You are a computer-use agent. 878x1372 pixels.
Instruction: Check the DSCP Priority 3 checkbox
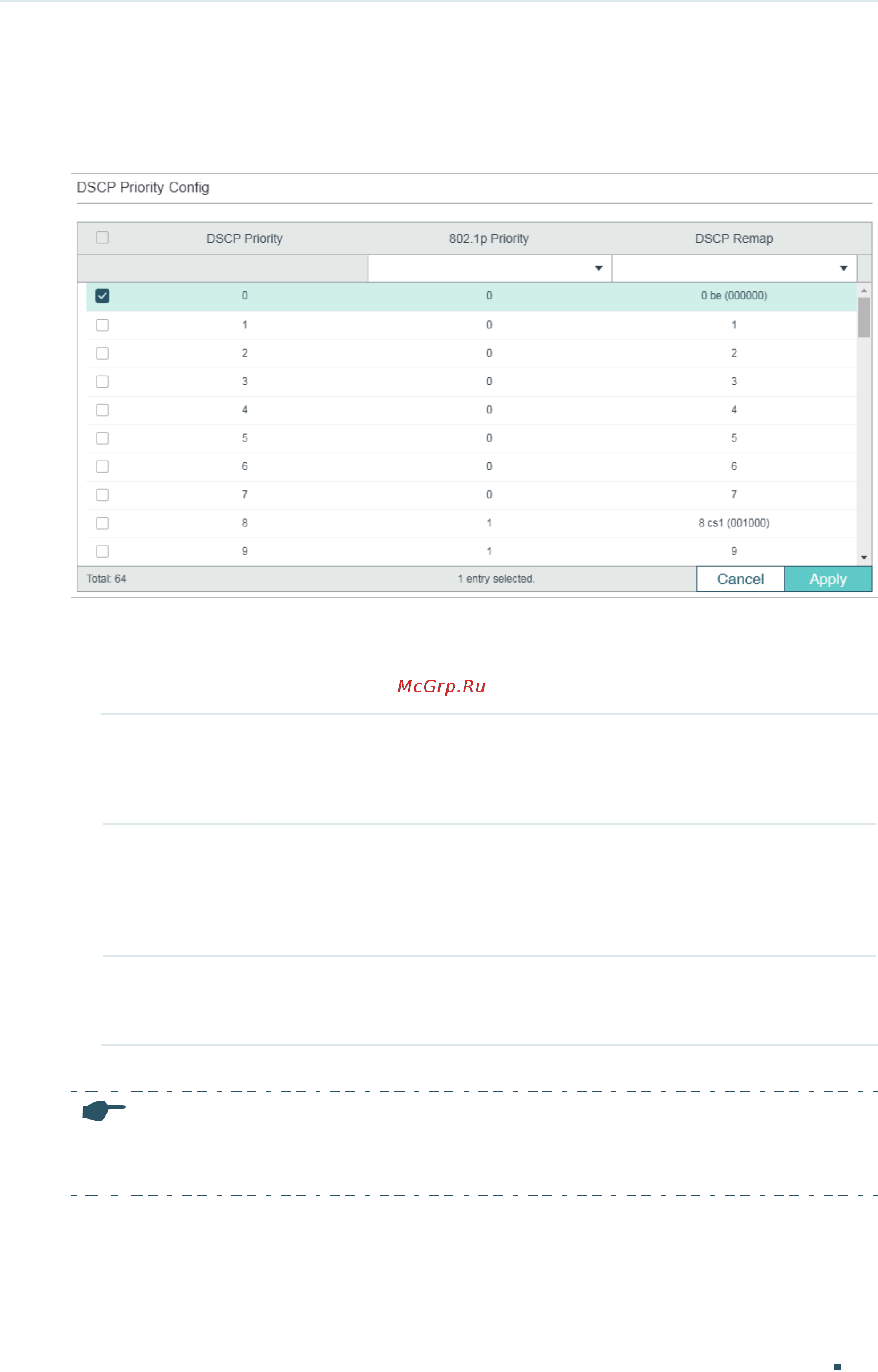[x=102, y=381]
